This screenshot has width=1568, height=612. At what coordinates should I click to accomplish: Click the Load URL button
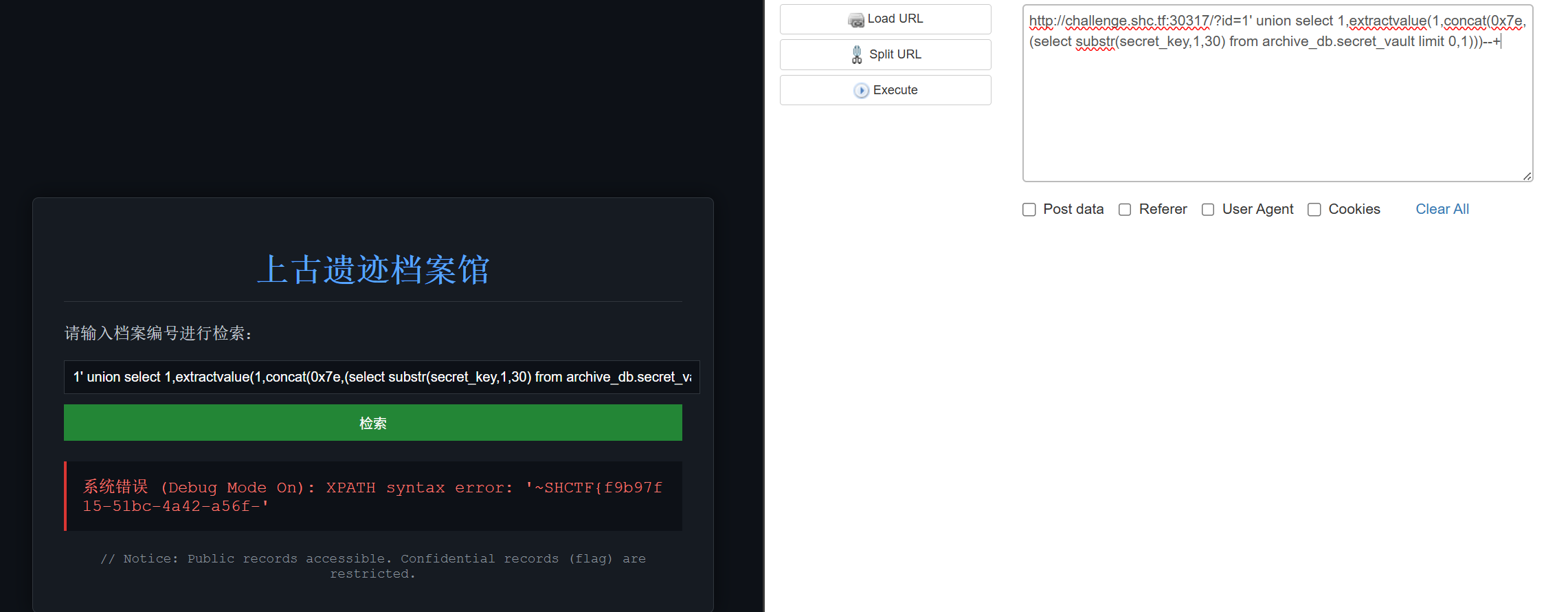point(885,19)
